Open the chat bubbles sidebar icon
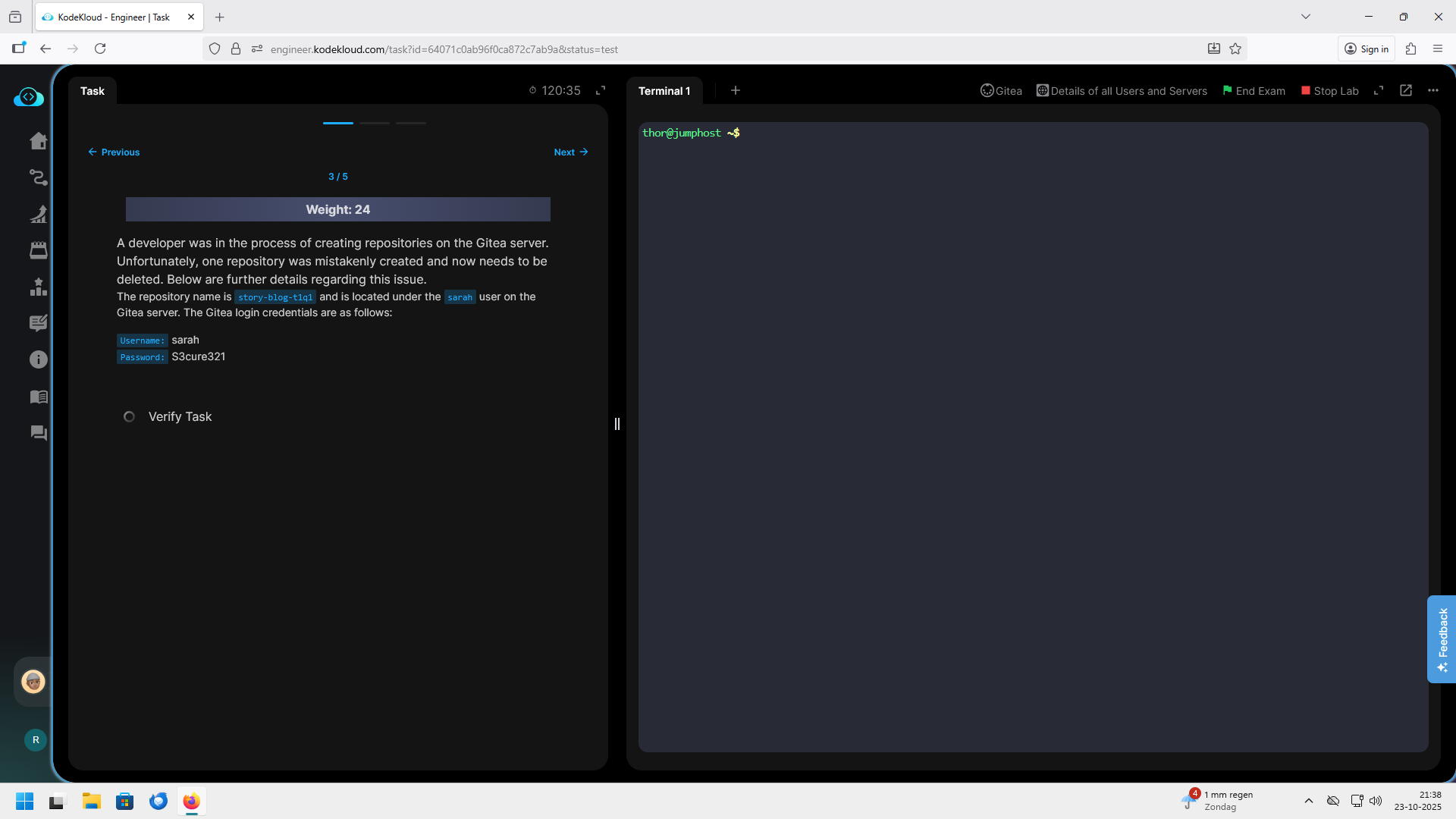The width and height of the screenshot is (1456, 819). [x=38, y=433]
